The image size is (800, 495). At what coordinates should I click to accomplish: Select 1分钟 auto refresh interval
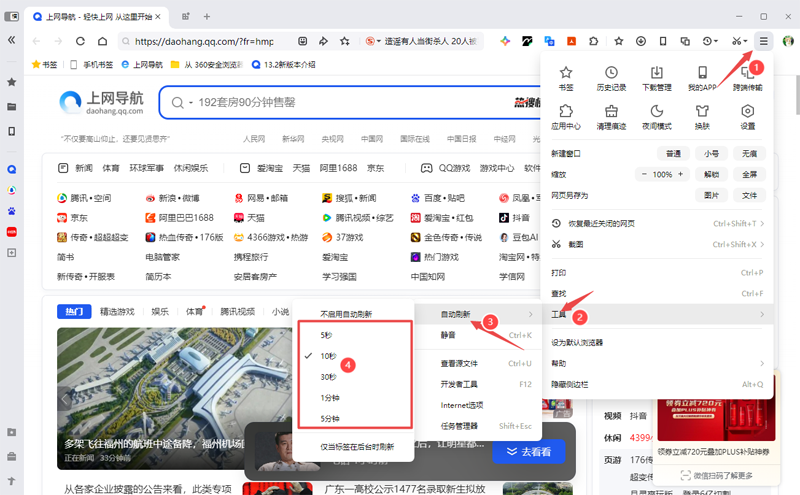coord(355,398)
